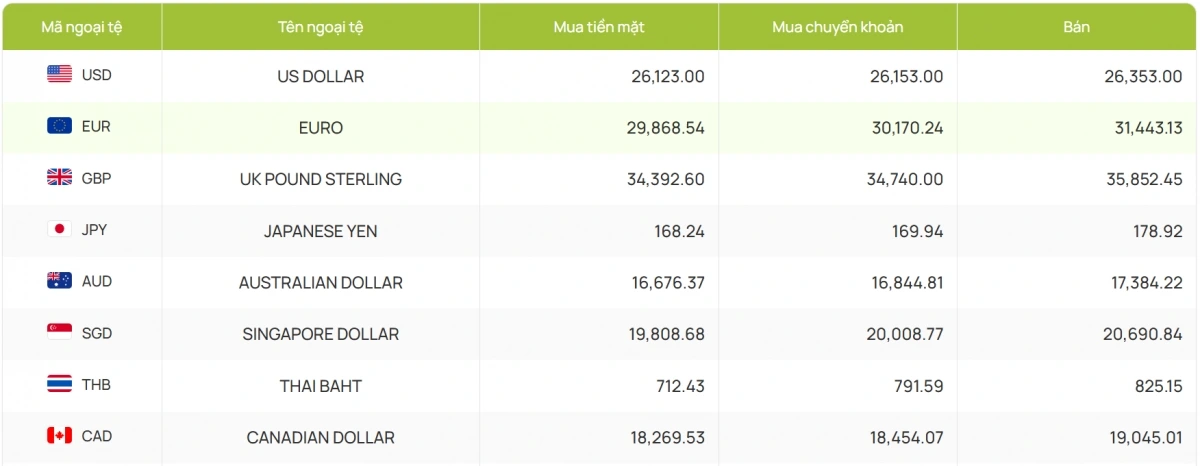Click the THAI BAHT name cell
Screen dimensions: 1200x466
[x=320, y=386]
